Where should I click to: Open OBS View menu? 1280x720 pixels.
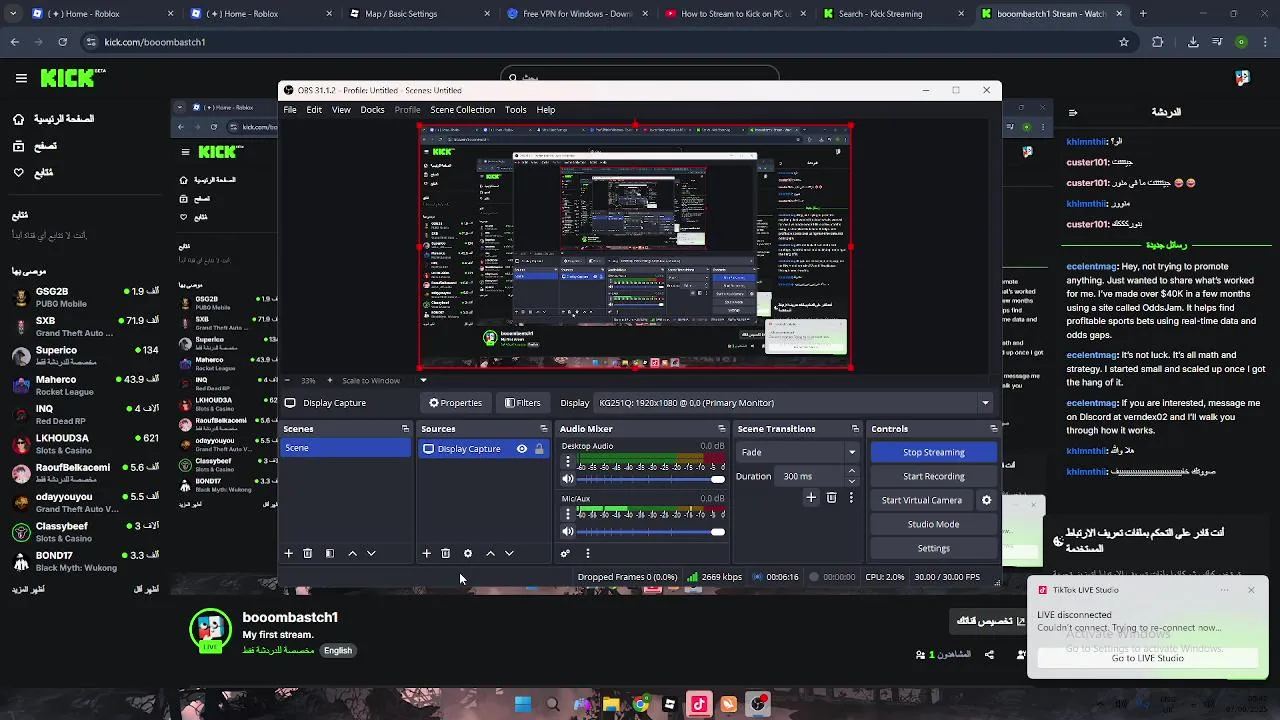pos(341,110)
